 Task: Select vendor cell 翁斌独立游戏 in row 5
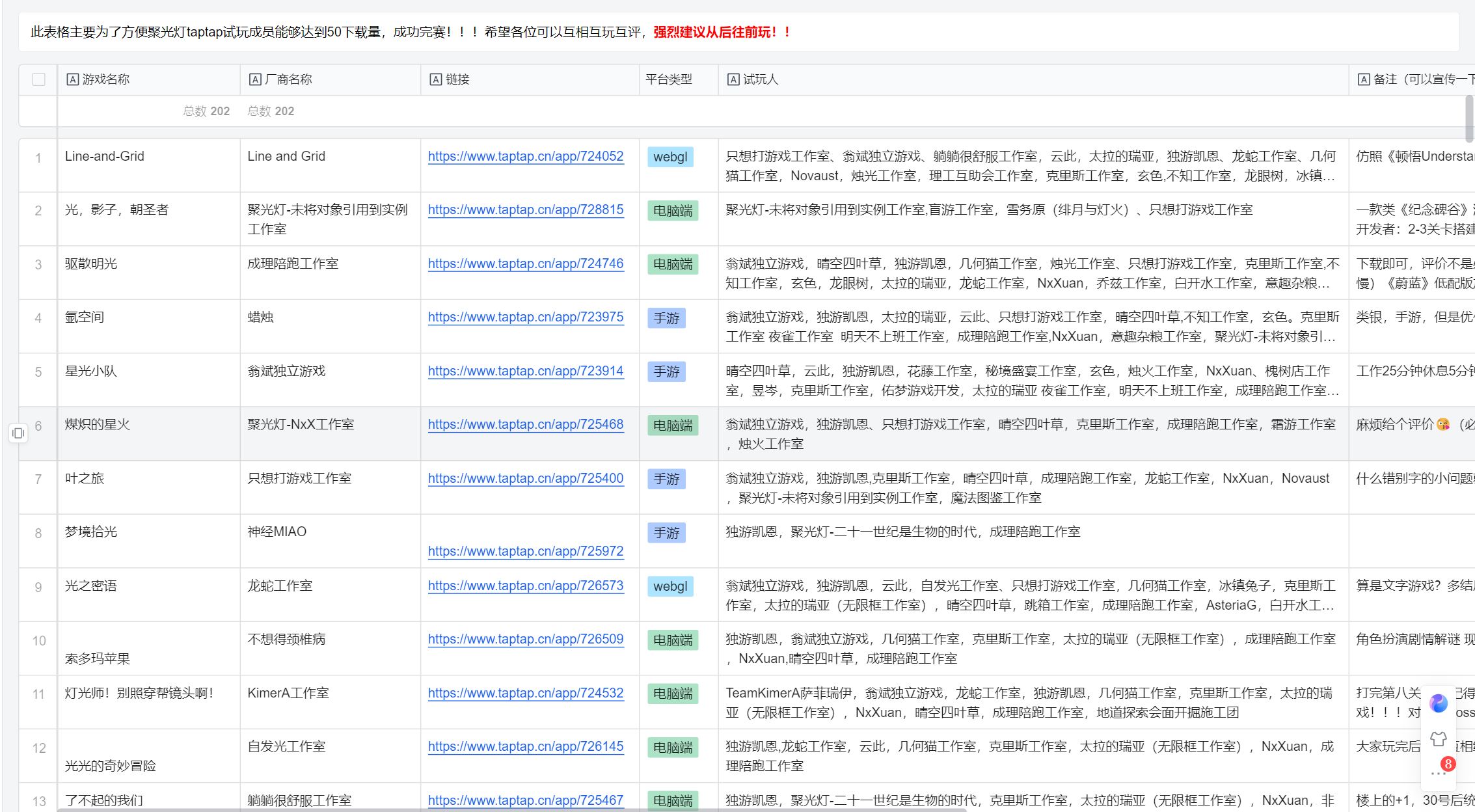coord(331,380)
